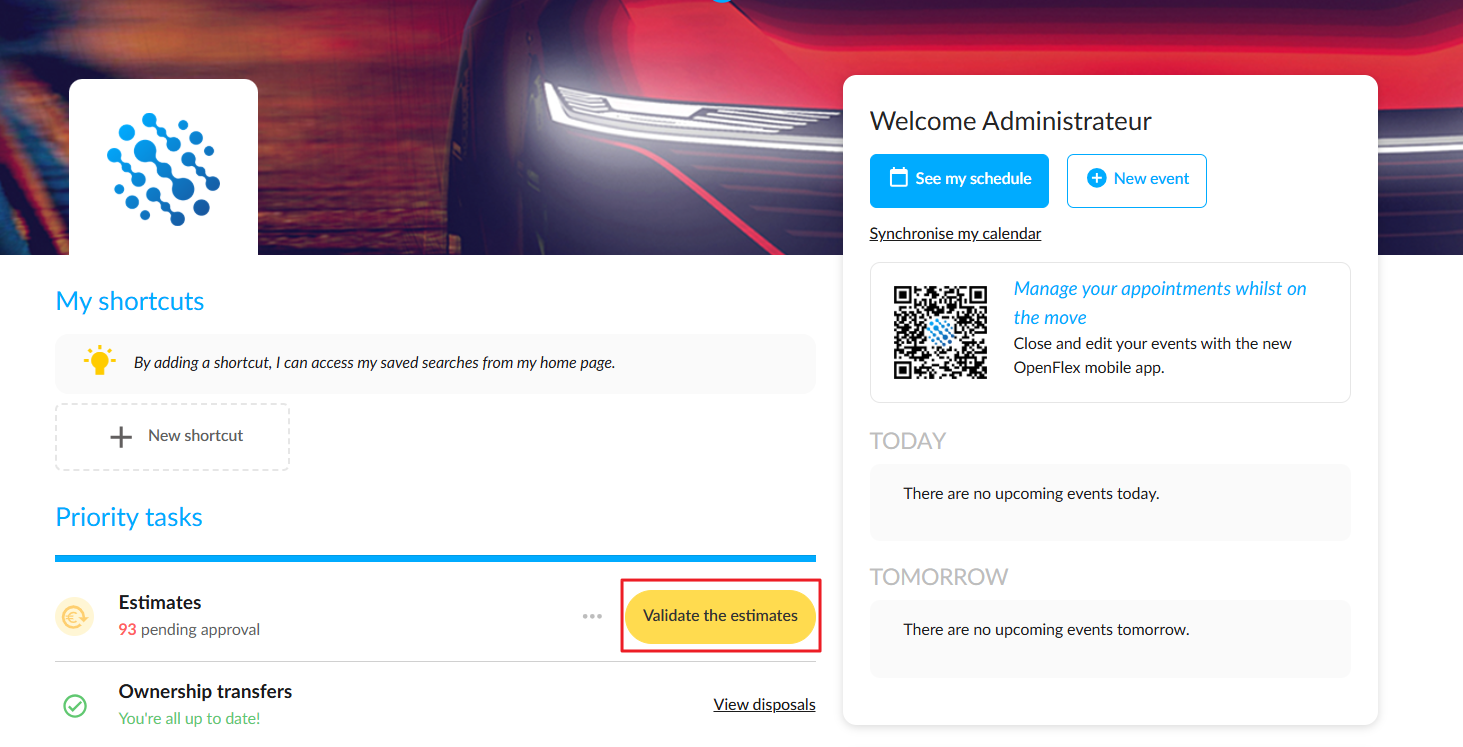Open the three-dots menu for Estimates

(x=592, y=616)
